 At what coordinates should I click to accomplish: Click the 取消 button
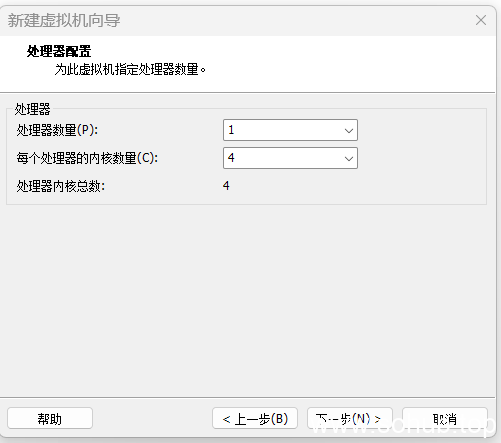click(445, 418)
